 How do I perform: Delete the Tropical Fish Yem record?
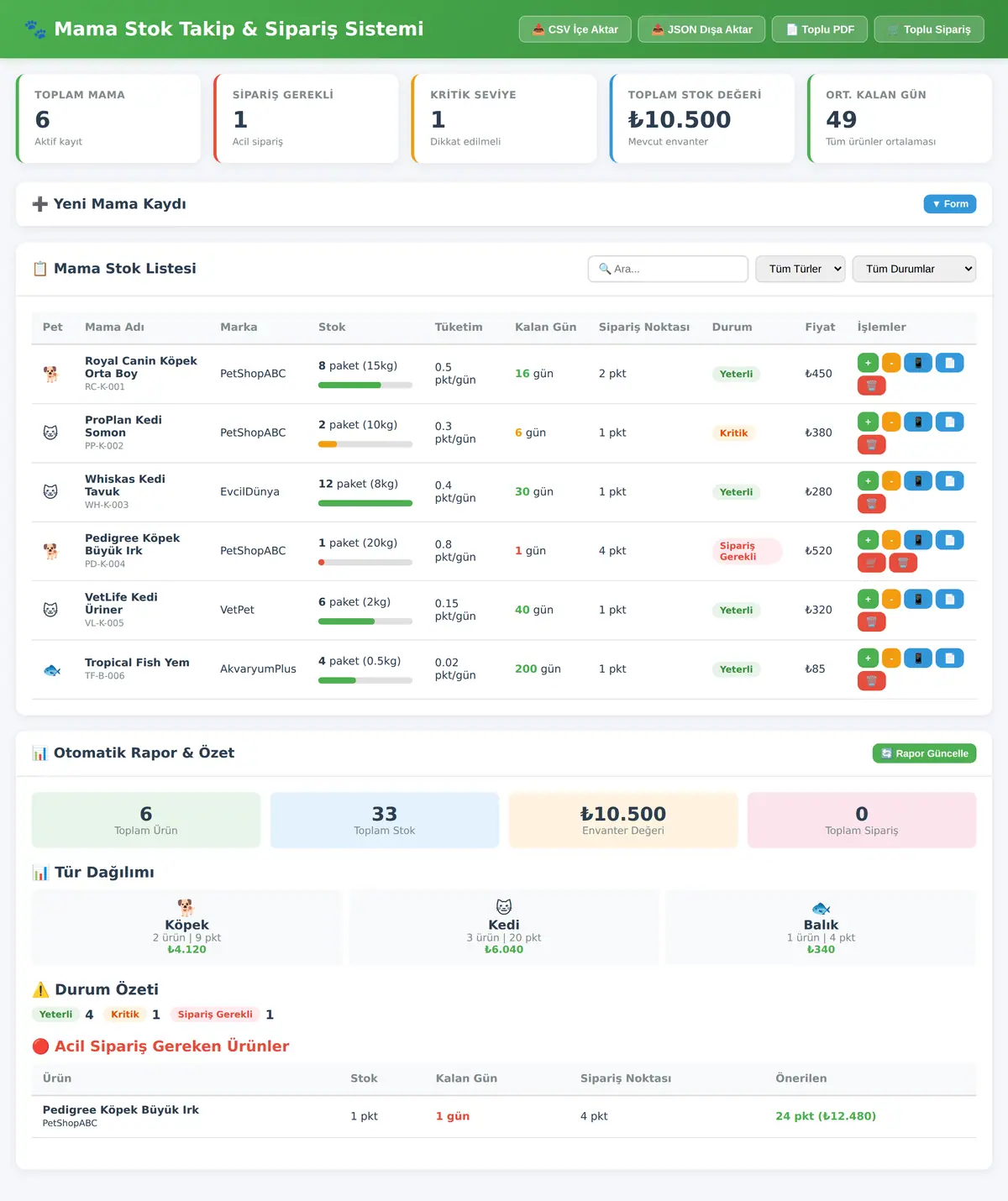[x=871, y=681]
